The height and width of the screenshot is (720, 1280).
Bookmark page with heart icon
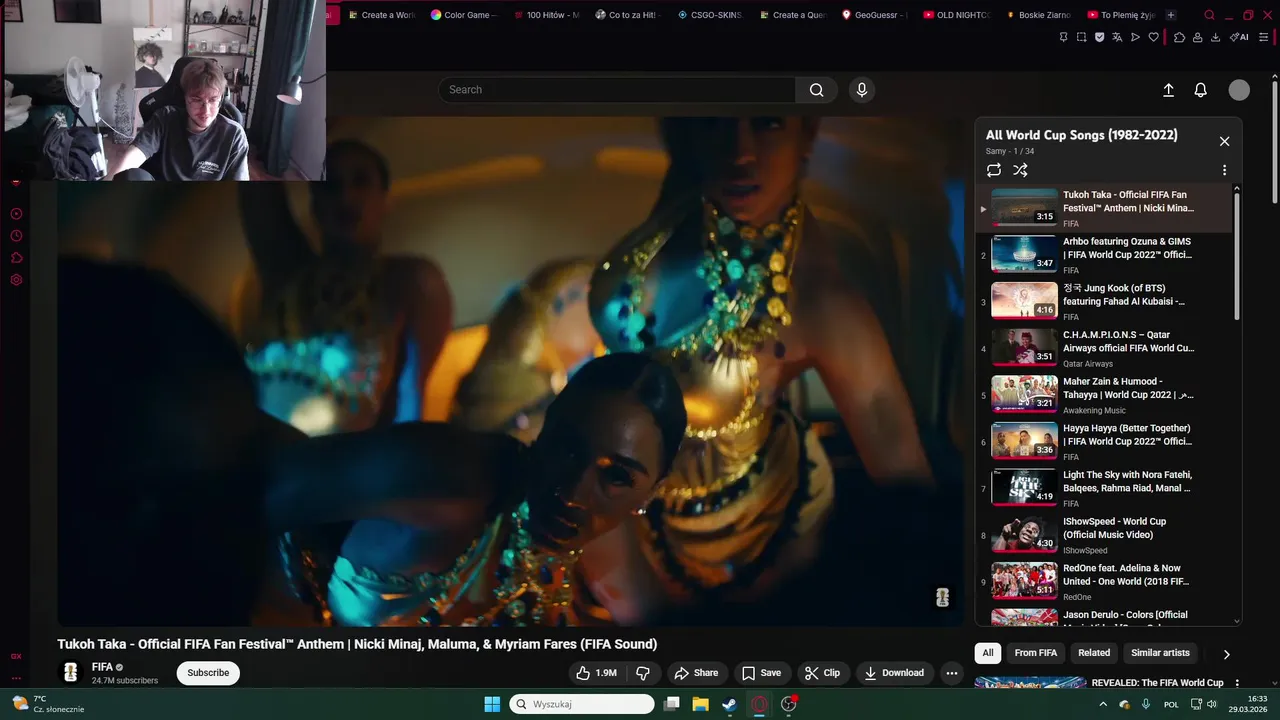click(1153, 37)
